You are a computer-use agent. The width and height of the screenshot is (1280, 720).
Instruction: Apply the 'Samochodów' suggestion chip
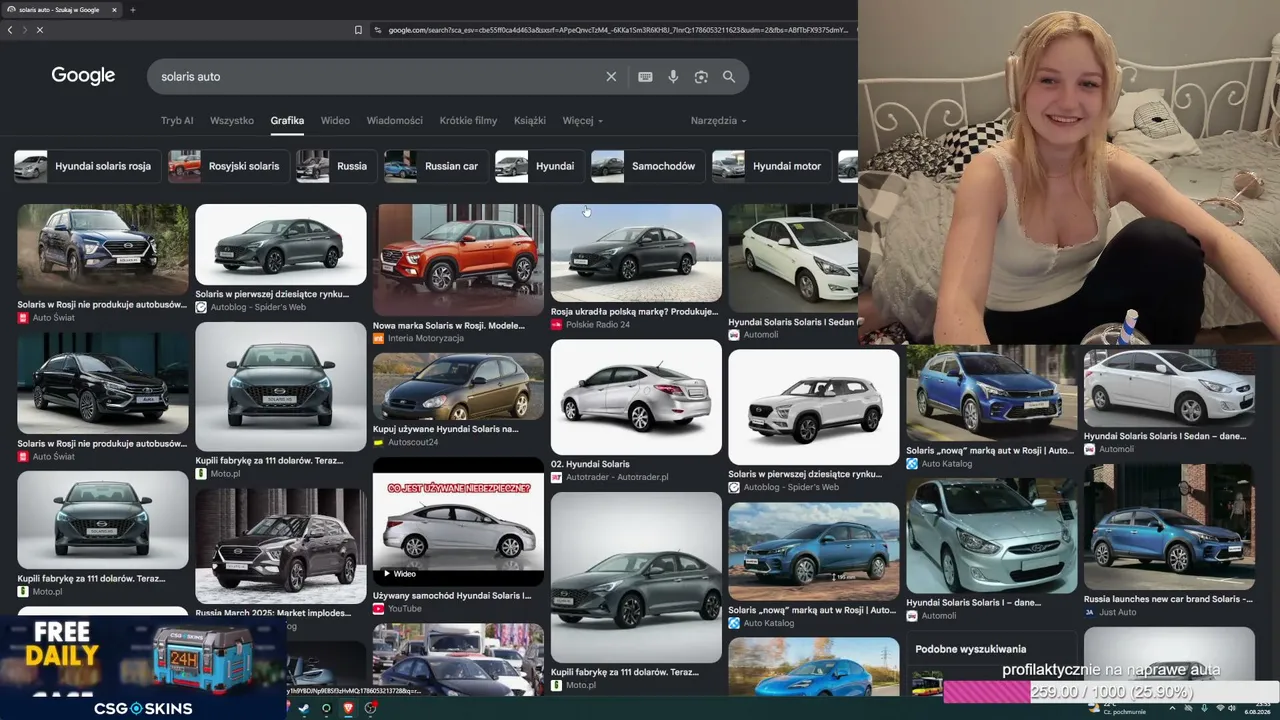coord(648,166)
